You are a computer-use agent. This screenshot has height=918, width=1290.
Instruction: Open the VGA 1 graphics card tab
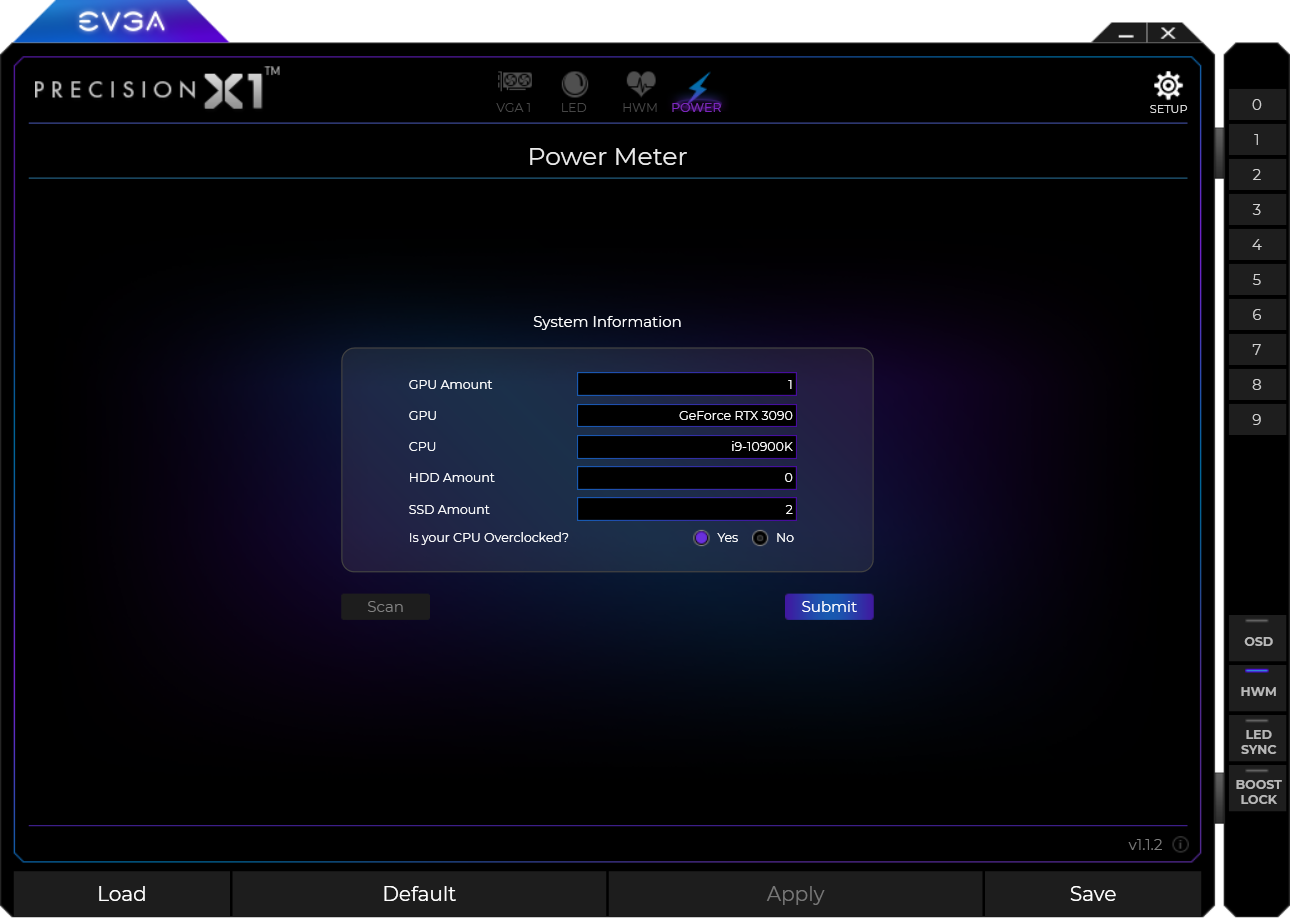[x=514, y=92]
